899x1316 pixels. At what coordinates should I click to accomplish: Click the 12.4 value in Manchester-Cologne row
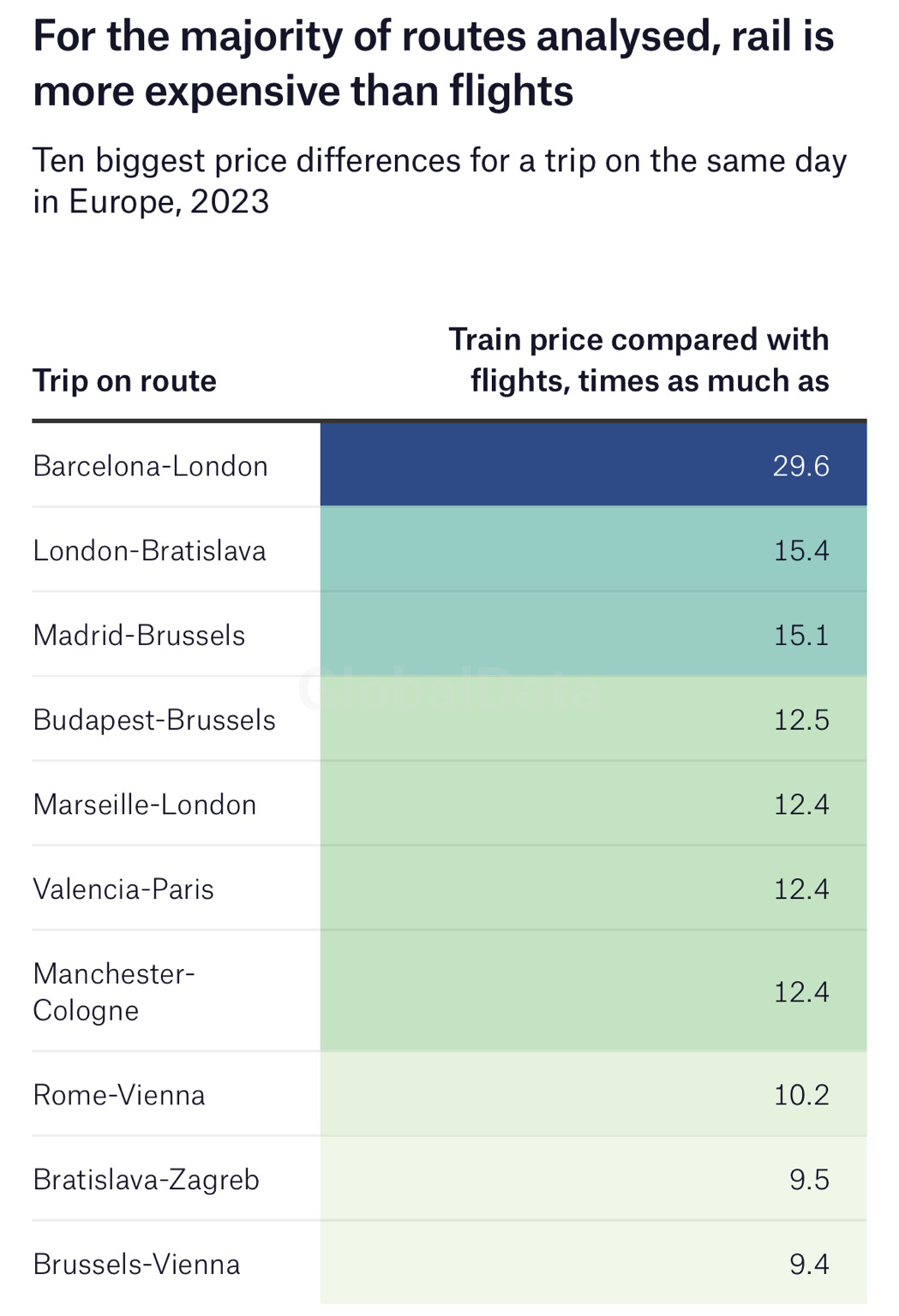(x=800, y=992)
